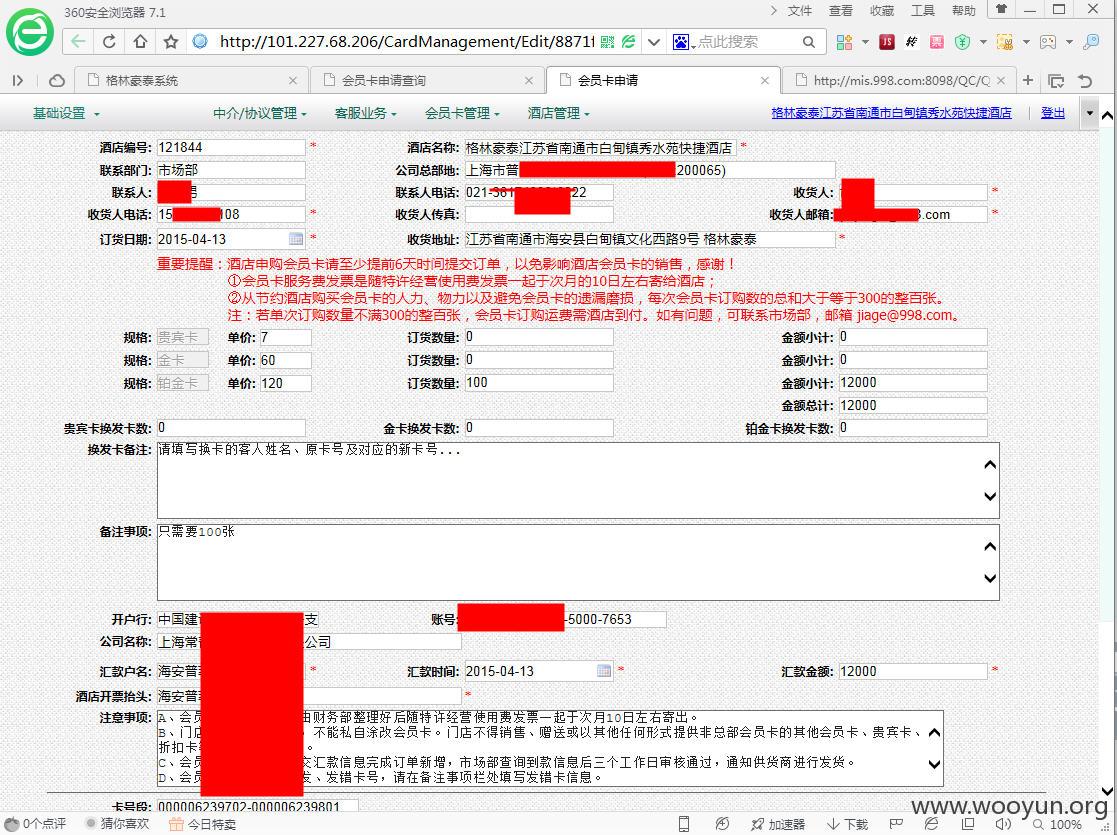Viewport: 1117px width, 835px height.
Task: Click the 加速器 rocket in status bar
Action: pyautogui.click(x=778, y=824)
